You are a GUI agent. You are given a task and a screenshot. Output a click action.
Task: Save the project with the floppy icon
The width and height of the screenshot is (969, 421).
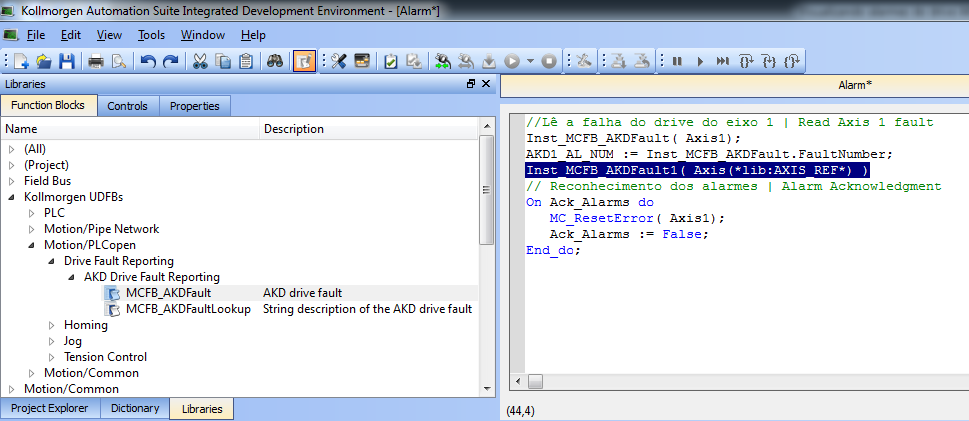click(x=66, y=61)
